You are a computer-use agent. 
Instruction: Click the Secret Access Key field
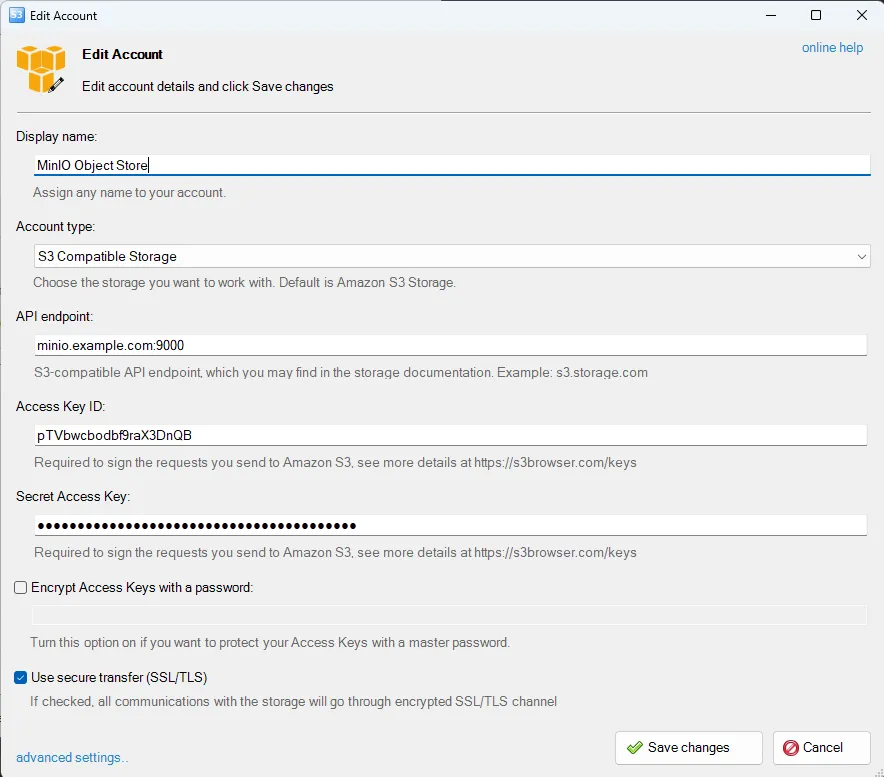point(450,526)
